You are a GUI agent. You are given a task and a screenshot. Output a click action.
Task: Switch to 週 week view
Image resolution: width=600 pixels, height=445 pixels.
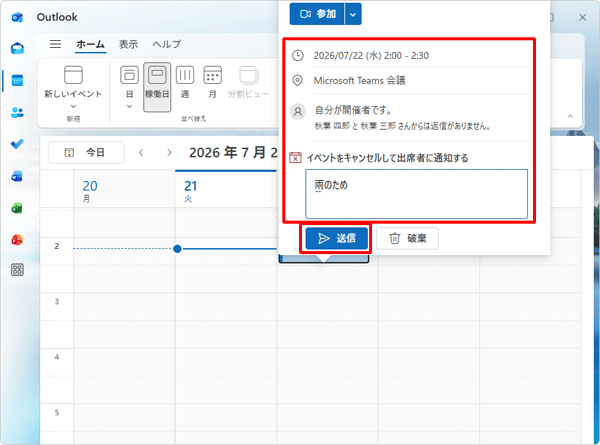(x=185, y=82)
